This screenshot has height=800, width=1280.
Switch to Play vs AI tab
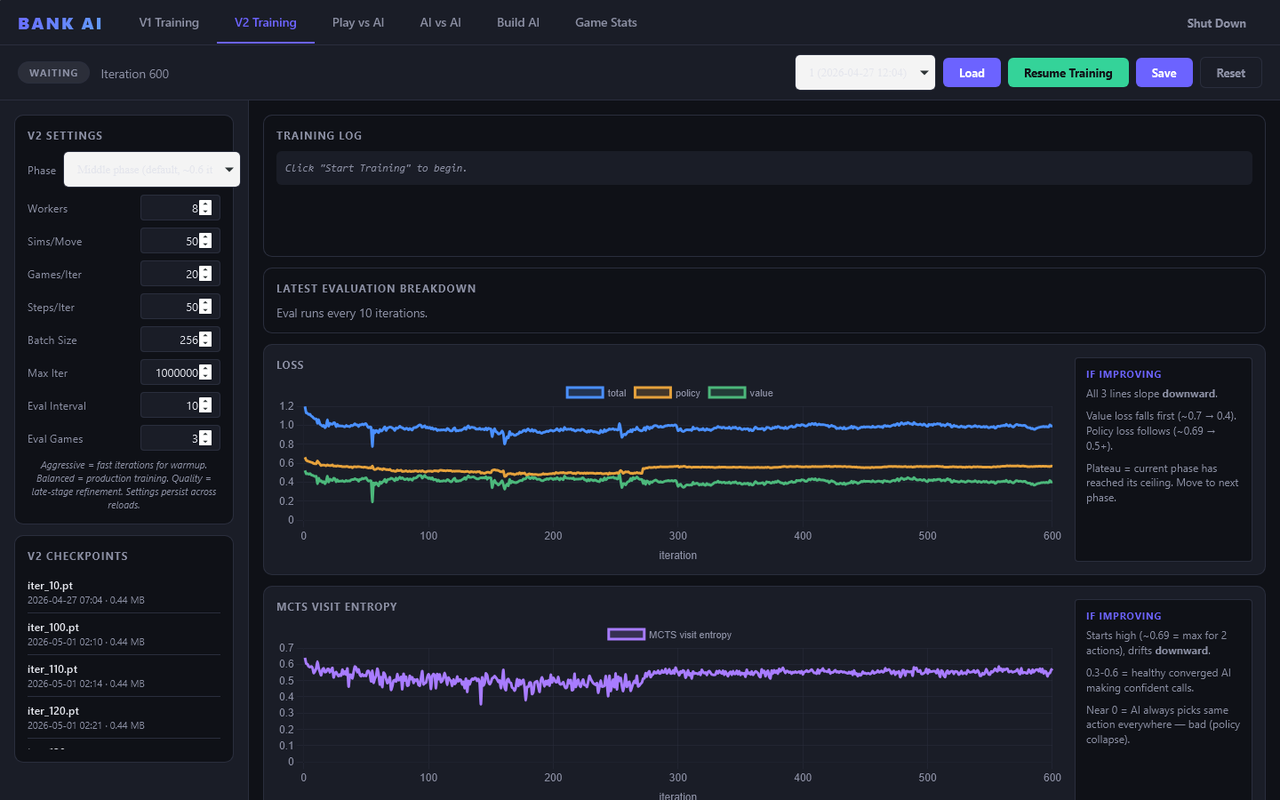(x=358, y=22)
